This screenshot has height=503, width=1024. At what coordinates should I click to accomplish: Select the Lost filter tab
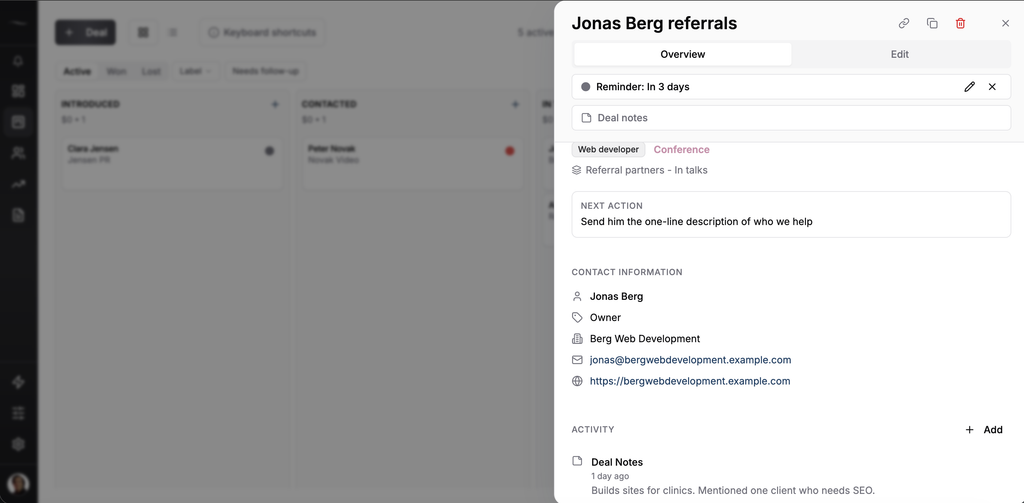(151, 71)
